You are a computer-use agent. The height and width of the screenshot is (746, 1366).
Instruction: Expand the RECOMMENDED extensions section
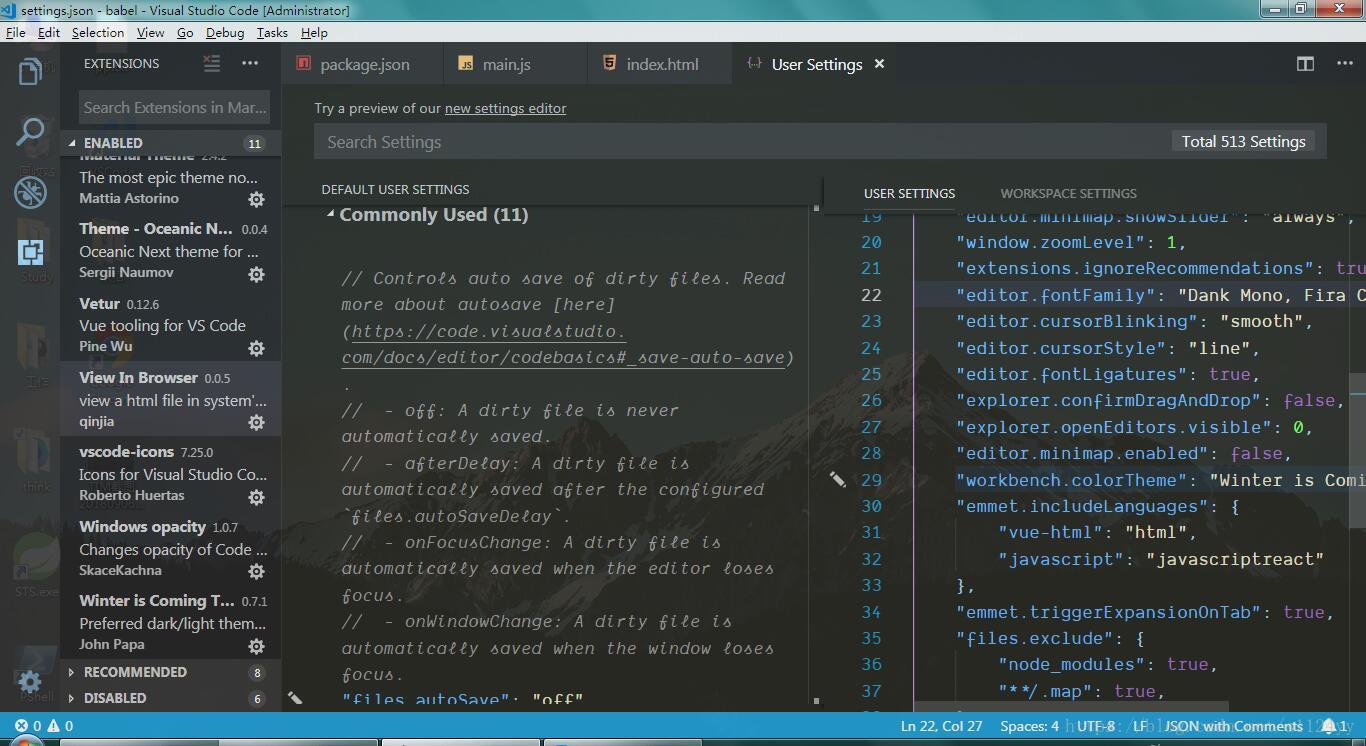[x=170, y=672]
